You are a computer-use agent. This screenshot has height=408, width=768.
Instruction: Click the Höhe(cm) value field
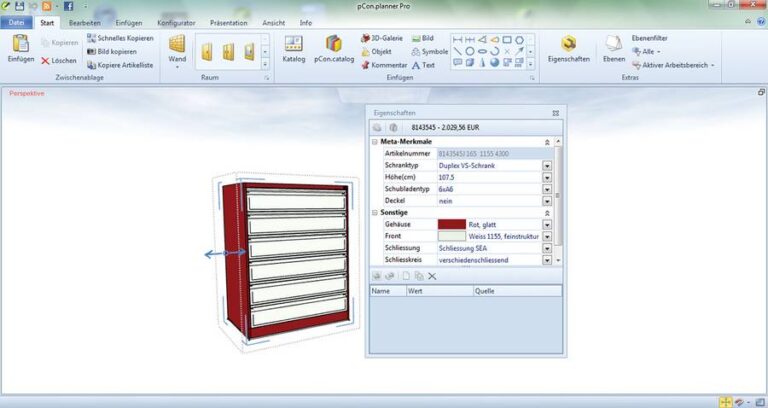[488, 177]
